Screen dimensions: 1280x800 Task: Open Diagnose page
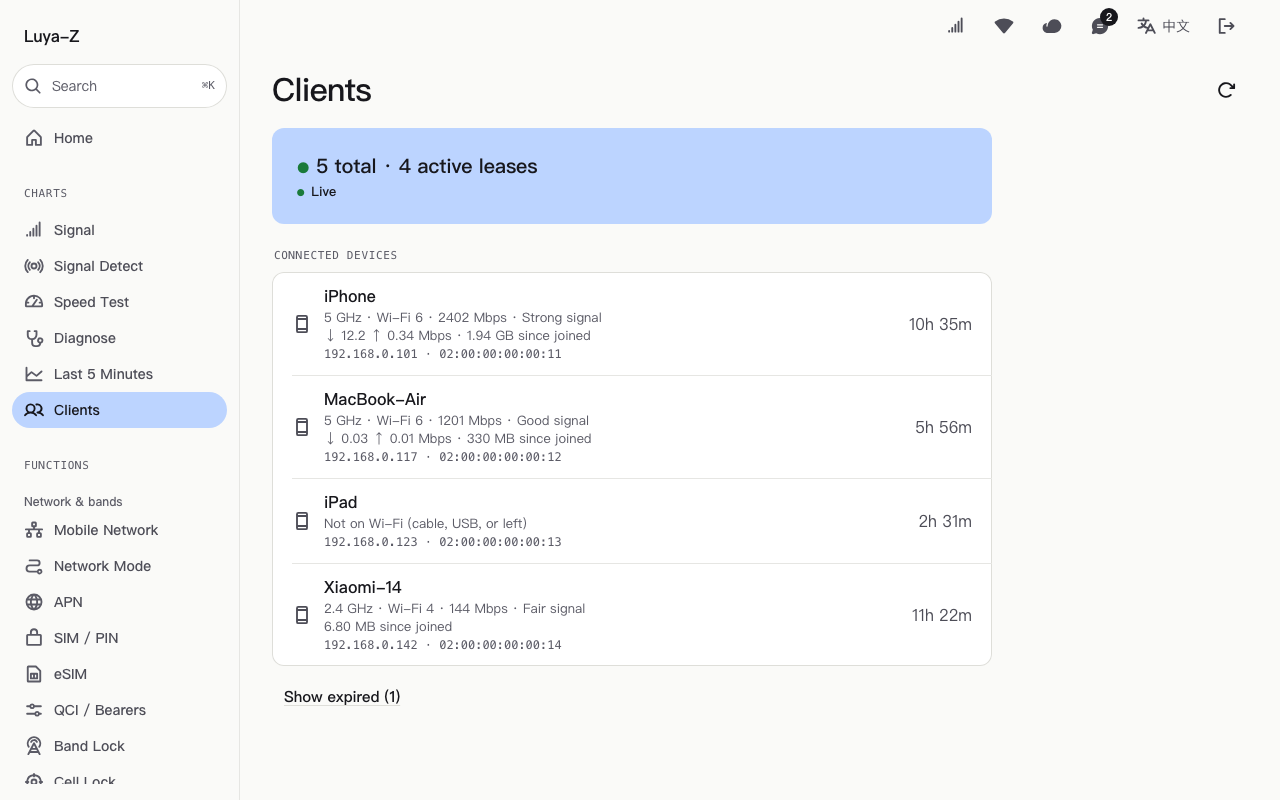point(120,338)
